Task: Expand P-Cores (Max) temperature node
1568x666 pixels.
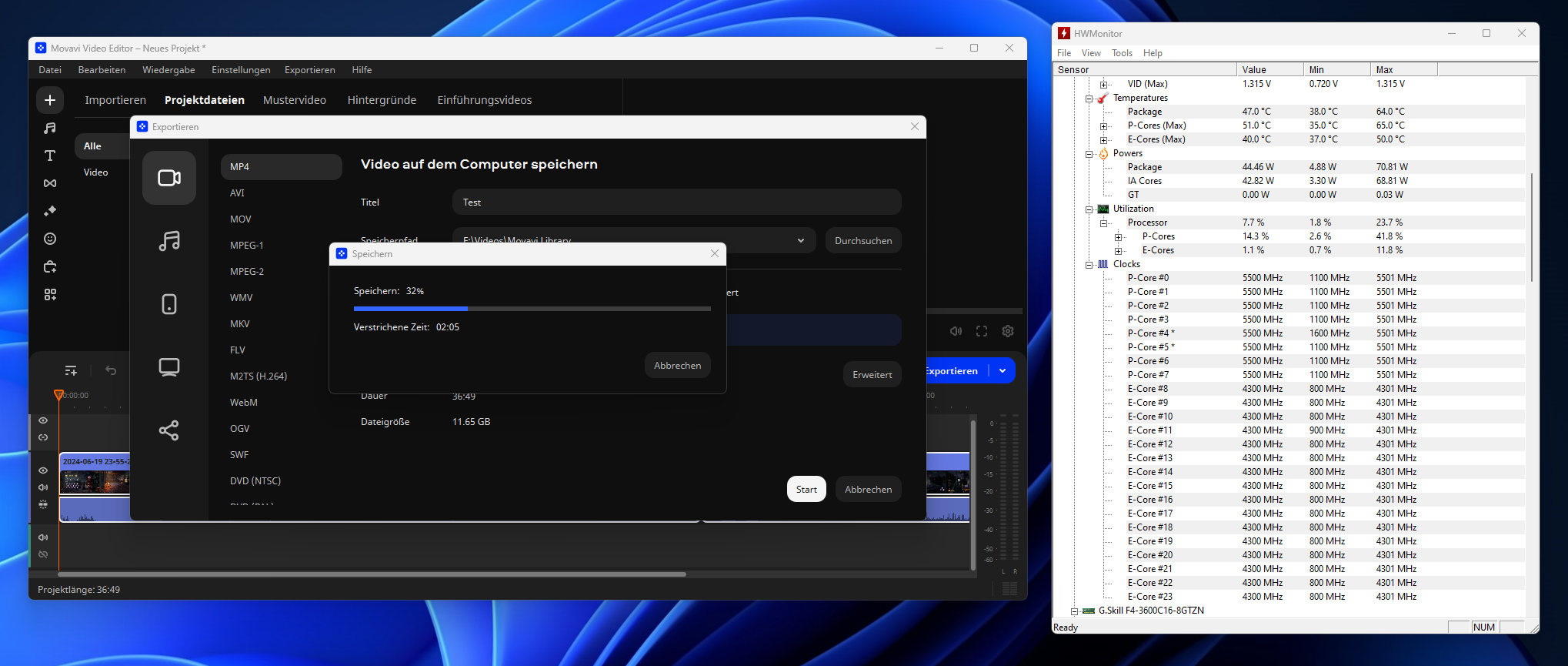Action: pyautogui.click(x=1104, y=126)
